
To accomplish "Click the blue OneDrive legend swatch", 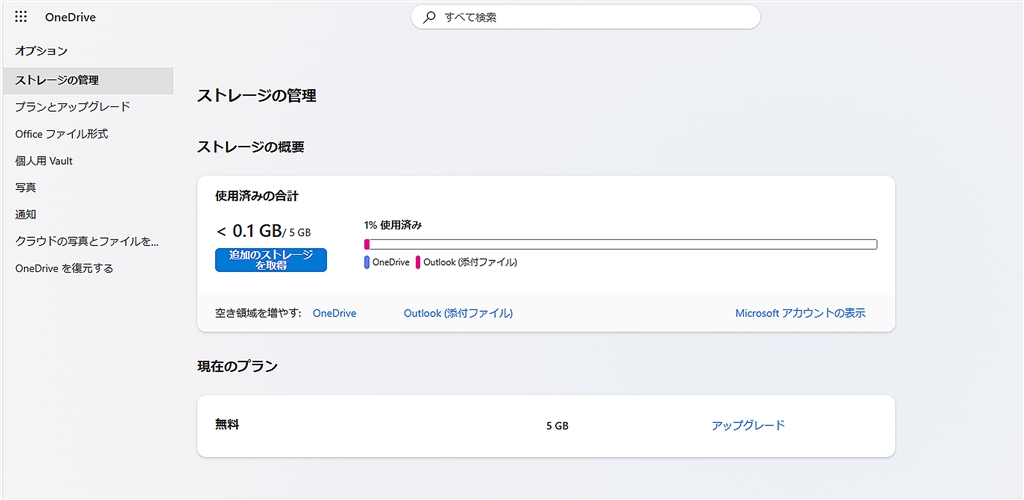I will pos(367,262).
